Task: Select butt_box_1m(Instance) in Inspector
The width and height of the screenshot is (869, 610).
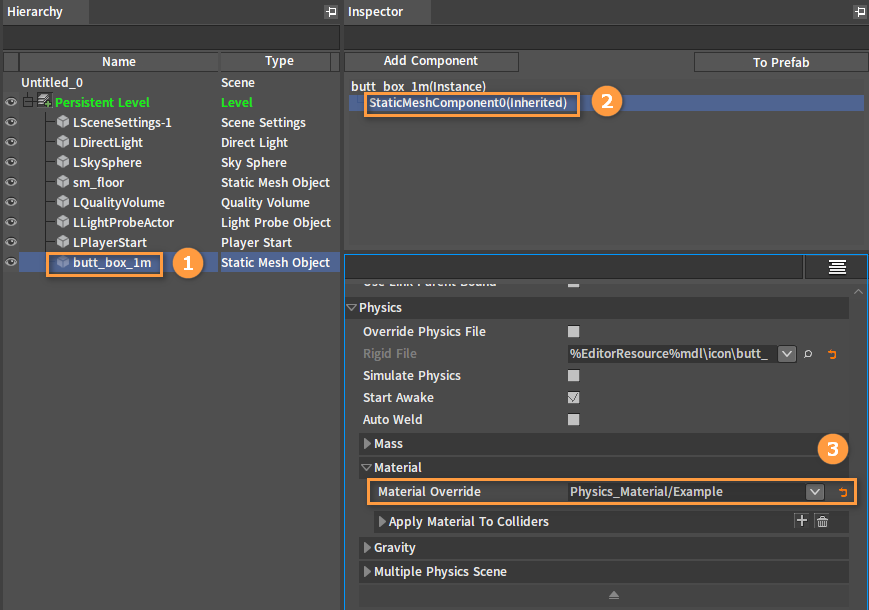Action: [418, 86]
